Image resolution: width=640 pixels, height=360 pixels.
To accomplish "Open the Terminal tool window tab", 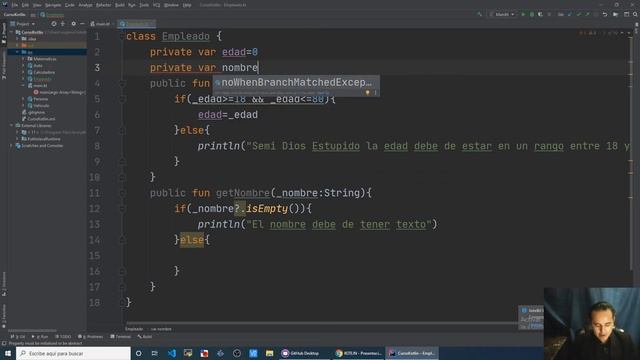I will point(121,337).
